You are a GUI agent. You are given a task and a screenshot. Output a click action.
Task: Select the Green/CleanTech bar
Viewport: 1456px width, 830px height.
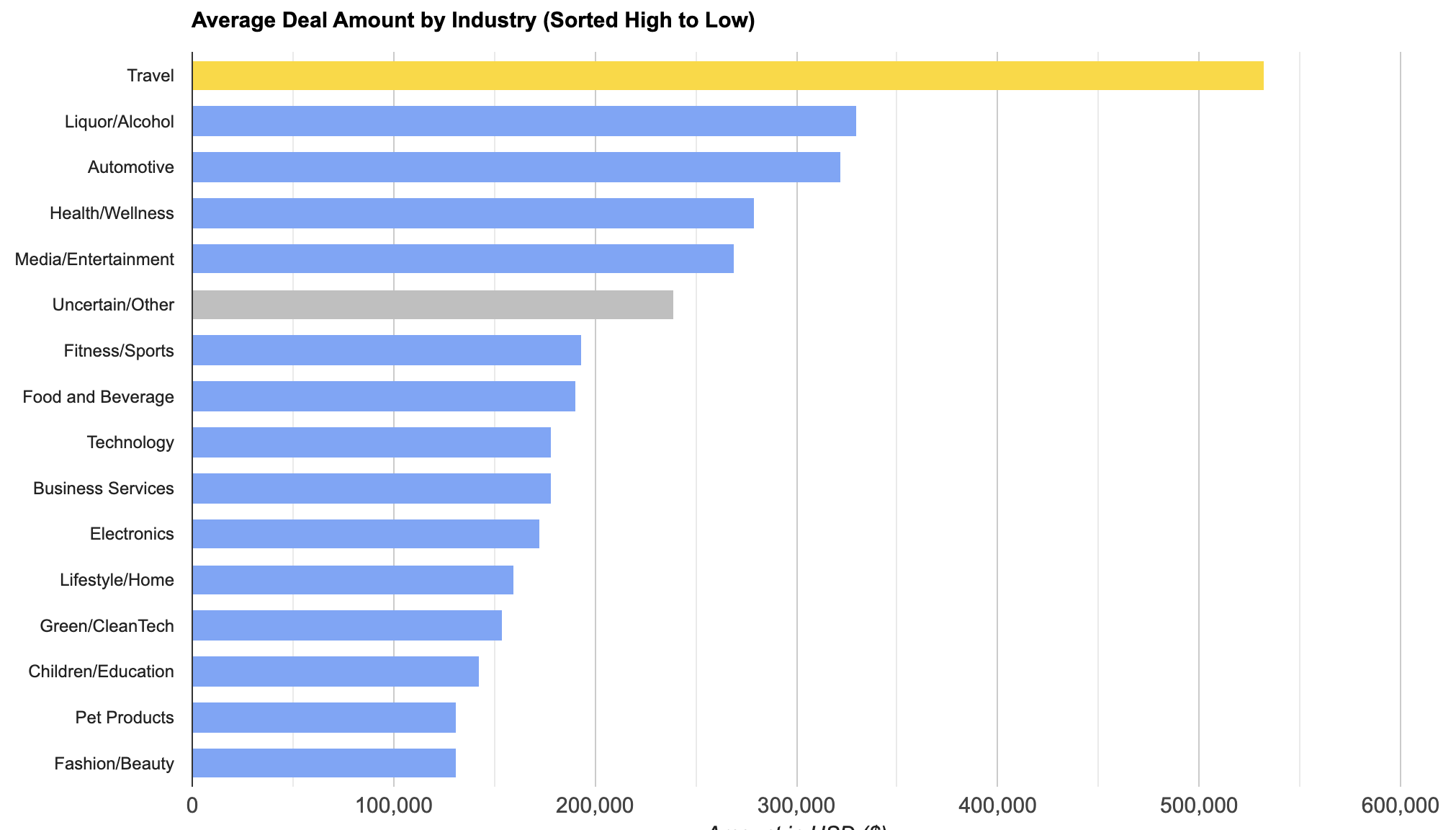[346, 625]
